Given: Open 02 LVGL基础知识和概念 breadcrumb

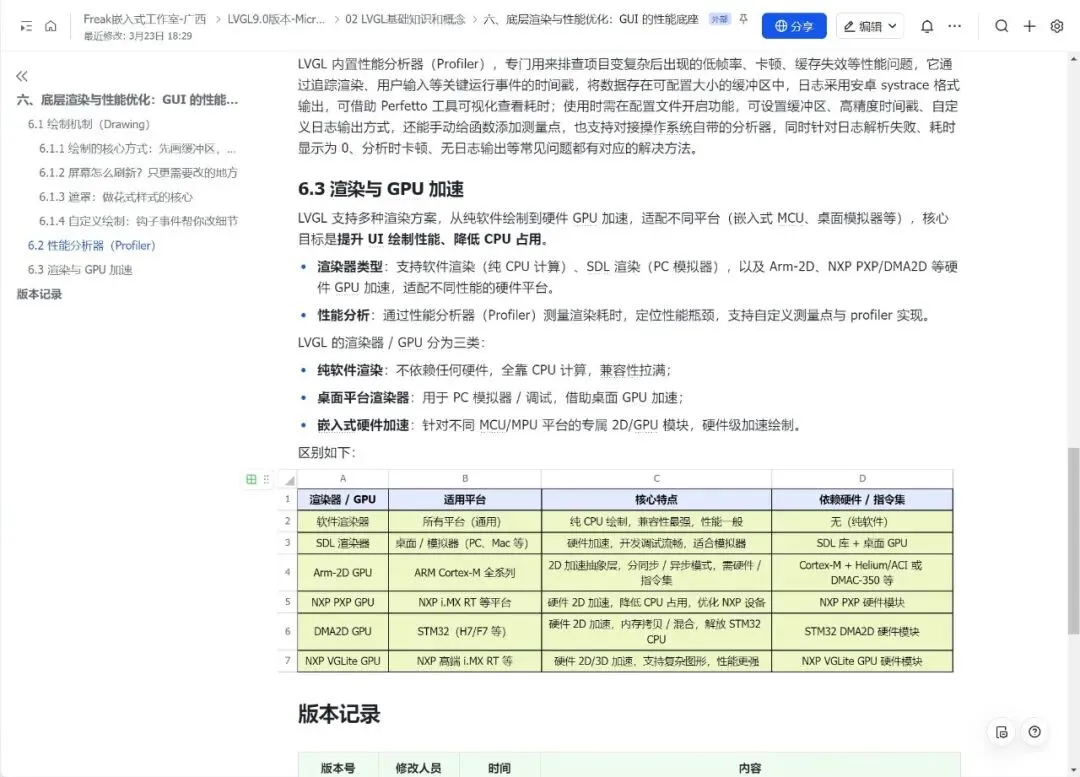Looking at the screenshot, I should click(405, 19).
